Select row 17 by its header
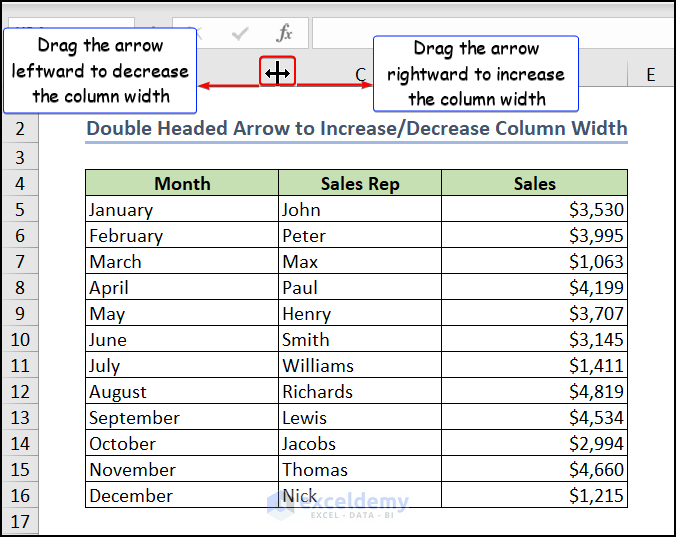The image size is (676, 537). click(20, 521)
